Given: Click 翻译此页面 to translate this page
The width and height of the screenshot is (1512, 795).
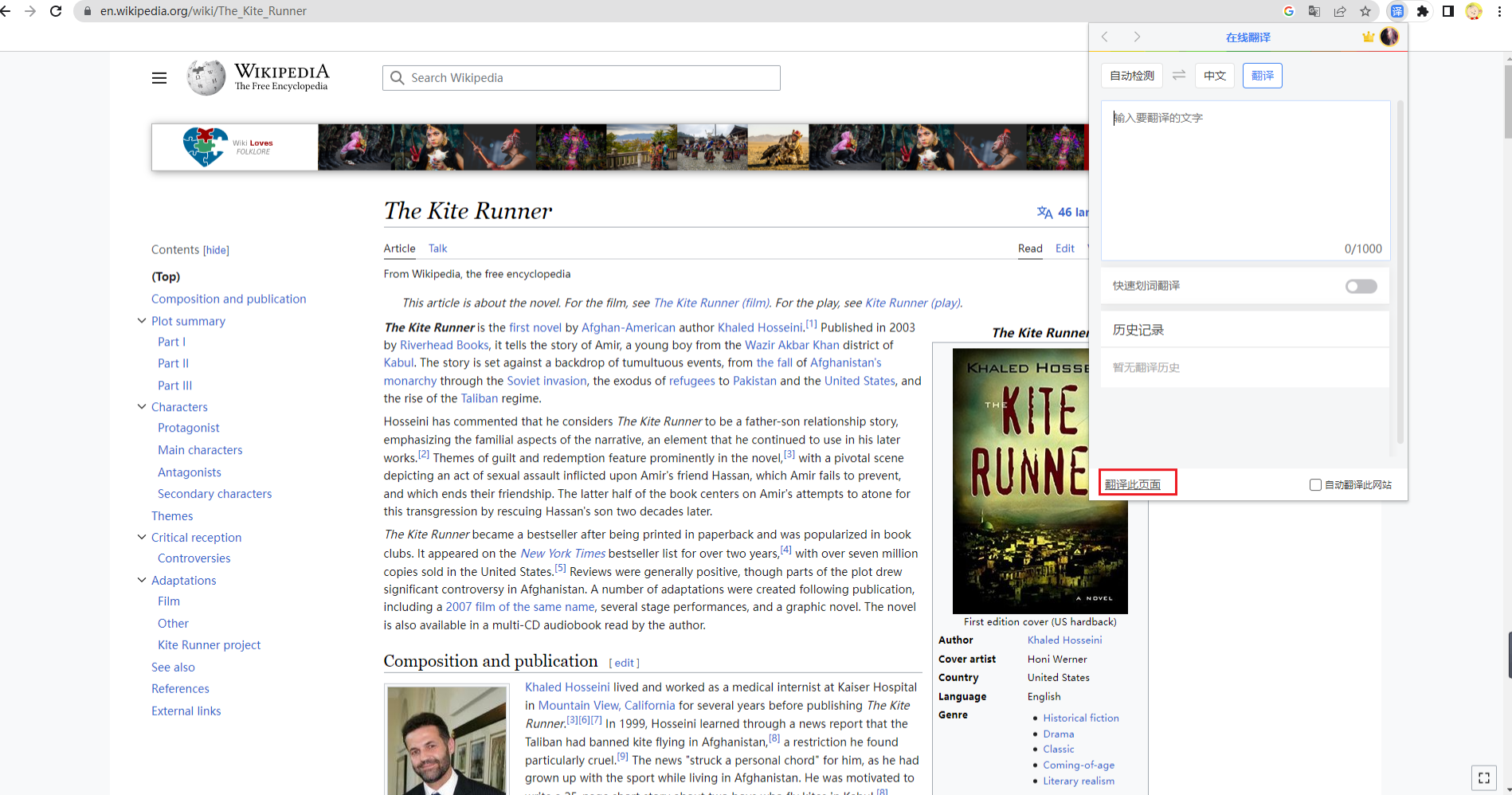Looking at the screenshot, I should point(1132,484).
